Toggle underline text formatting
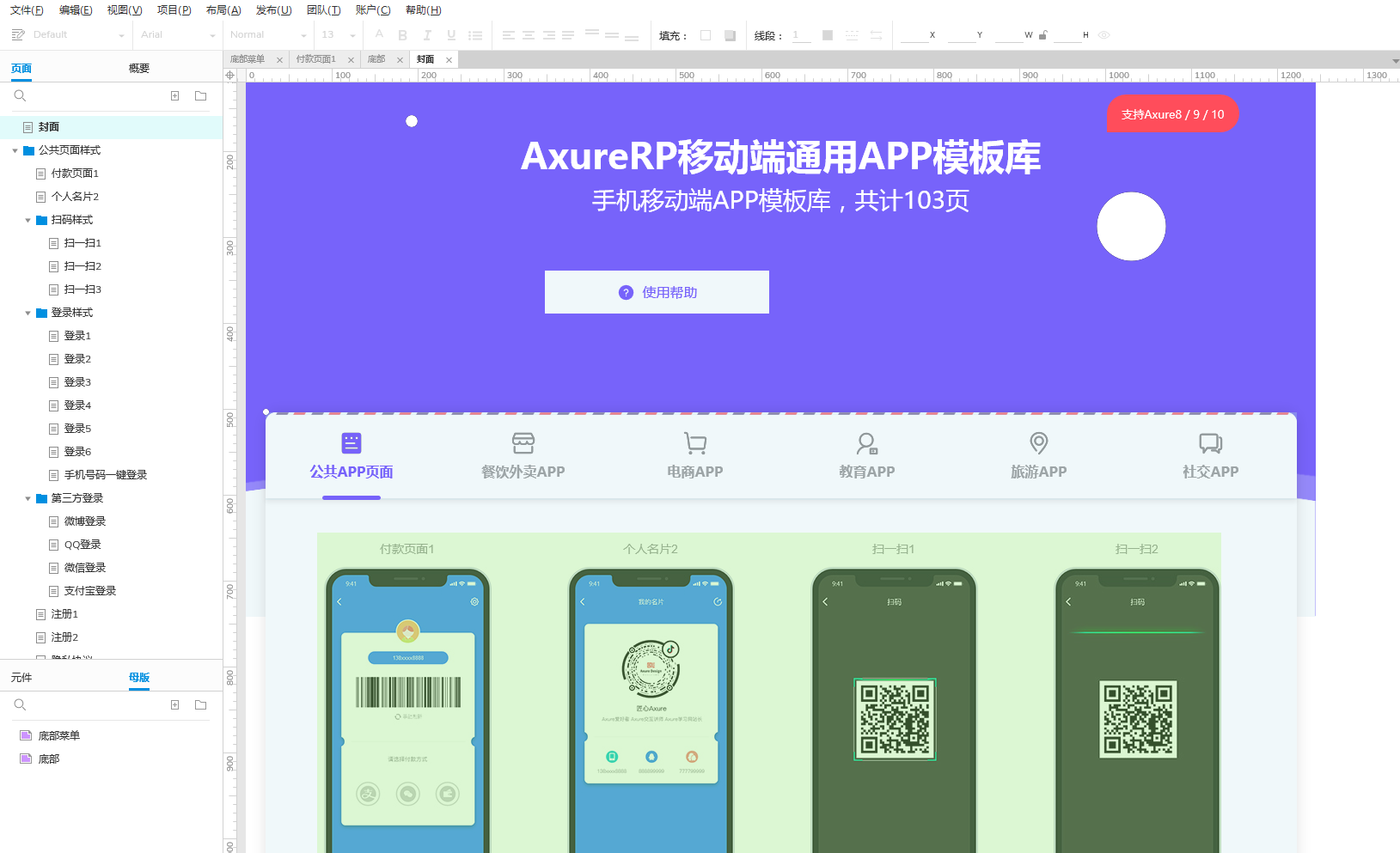The height and width of the screenshot is (853, 1400). tap(451, 35)
